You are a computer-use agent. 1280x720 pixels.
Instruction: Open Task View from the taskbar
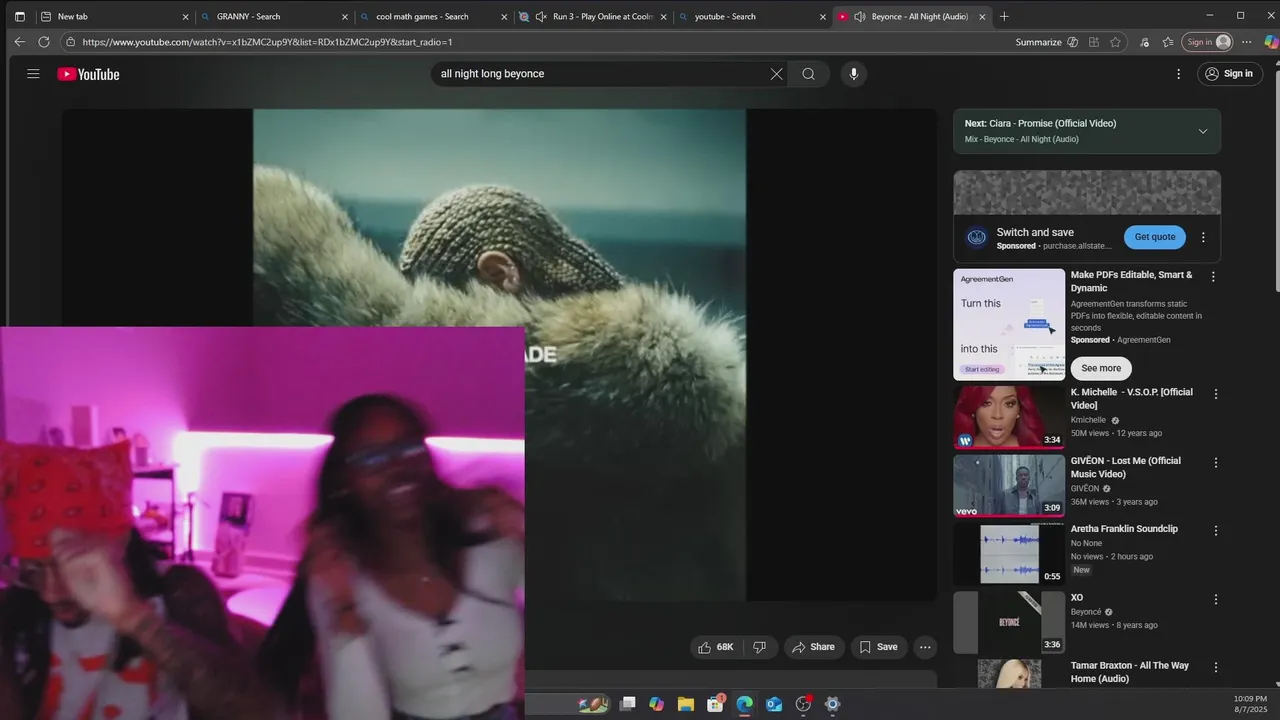click(628, 704)
